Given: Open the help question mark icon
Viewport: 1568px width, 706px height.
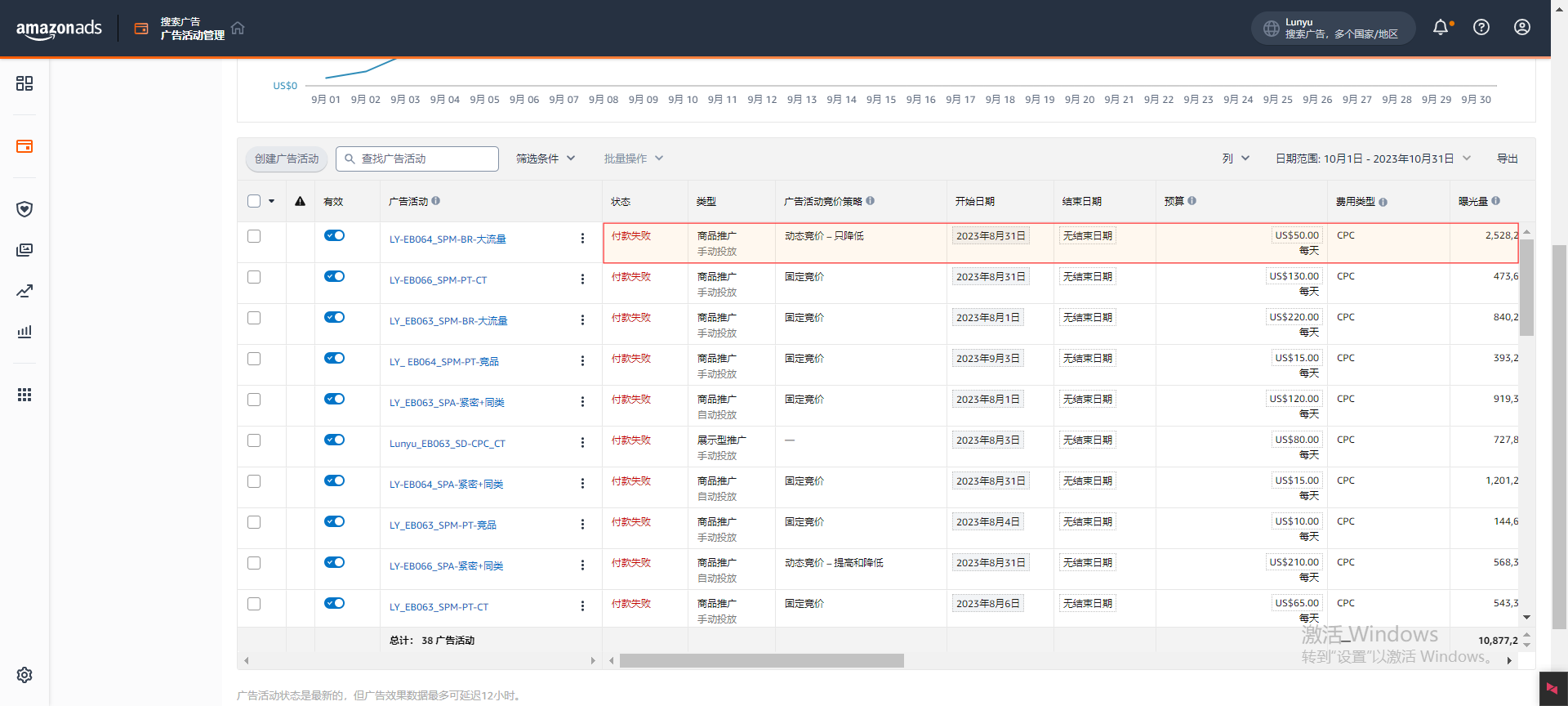Looking at the screenshot, I should [x=1481, y=28].
